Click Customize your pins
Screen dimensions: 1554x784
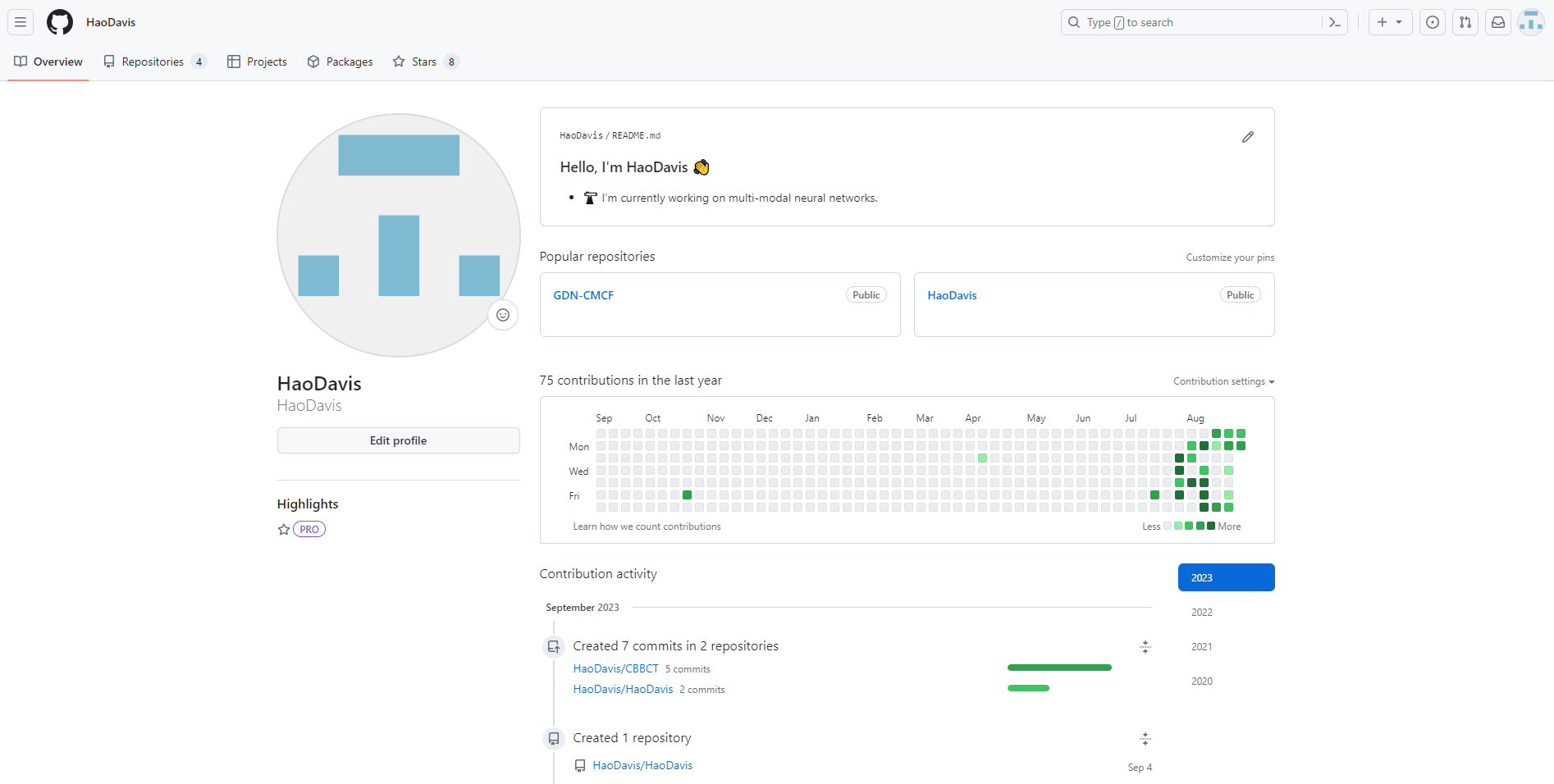coord(1230,258)
